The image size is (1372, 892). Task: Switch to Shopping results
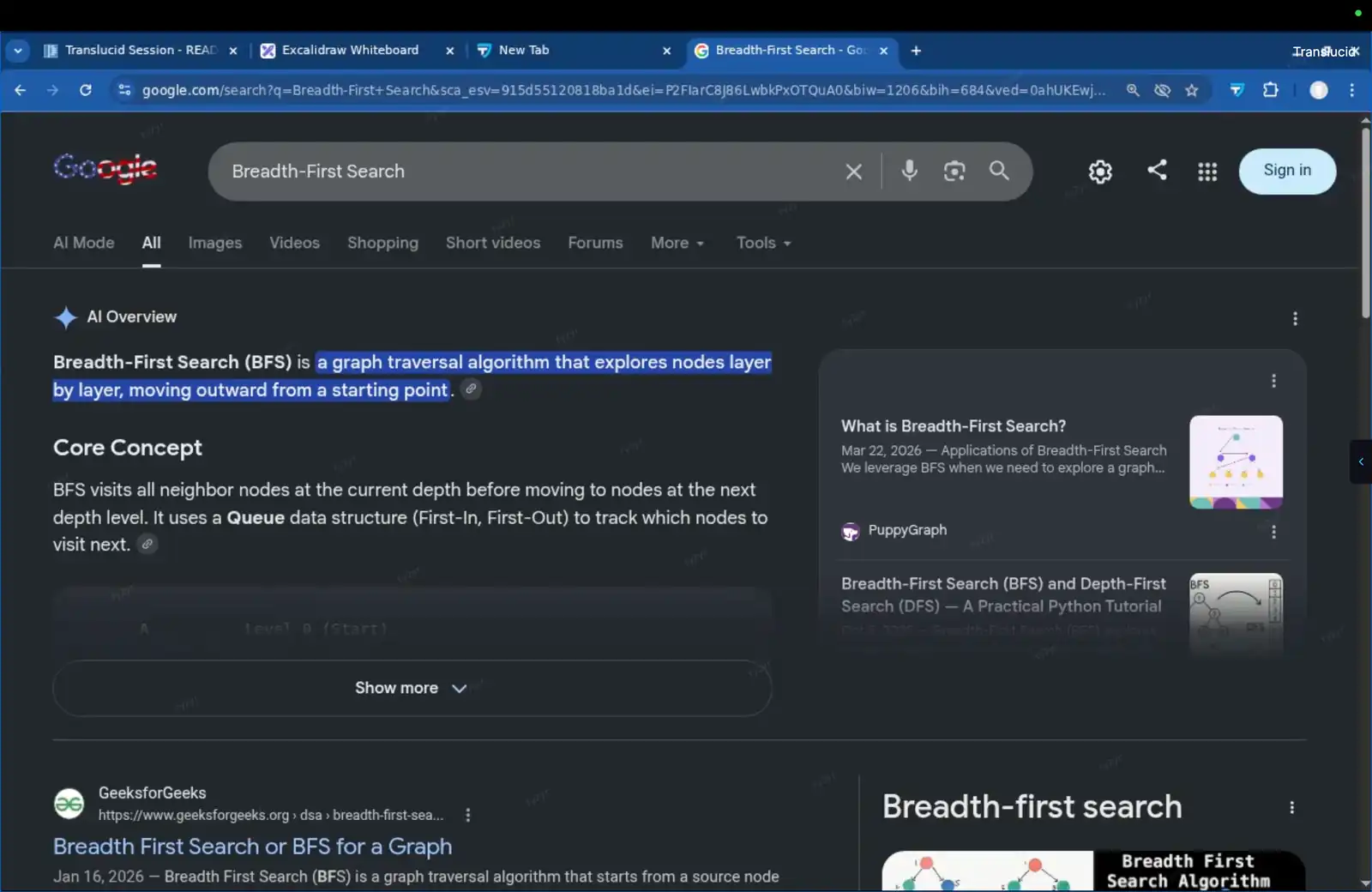[x=382, y=243]
